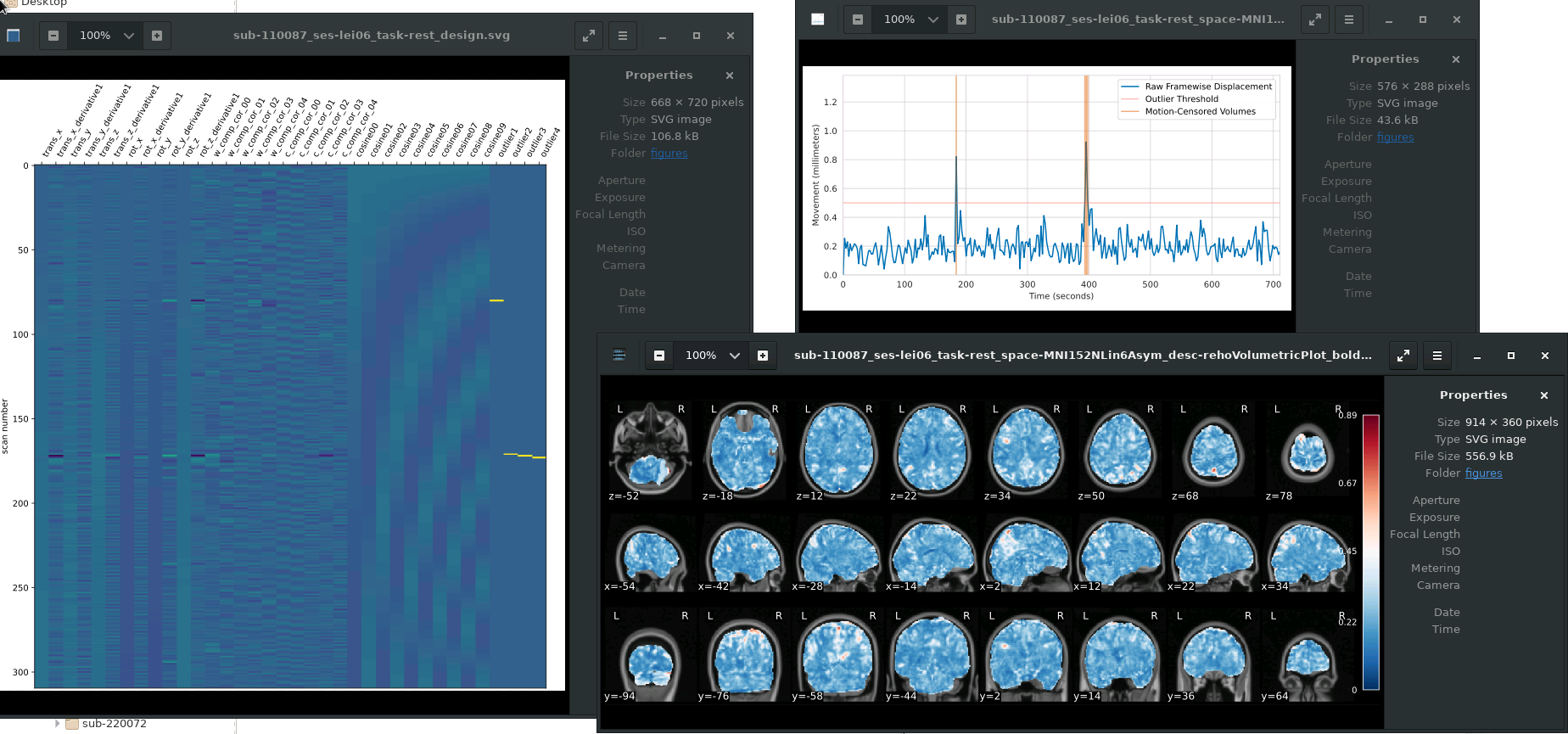Zoom in on the reho volumetric plot

(763, 356)
